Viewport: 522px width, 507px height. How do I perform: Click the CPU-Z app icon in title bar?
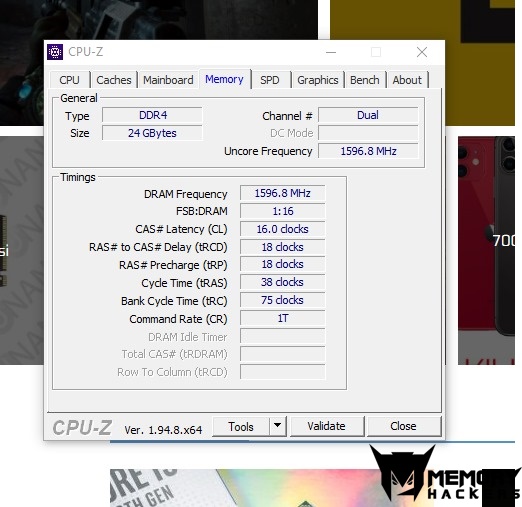point(55,52)
